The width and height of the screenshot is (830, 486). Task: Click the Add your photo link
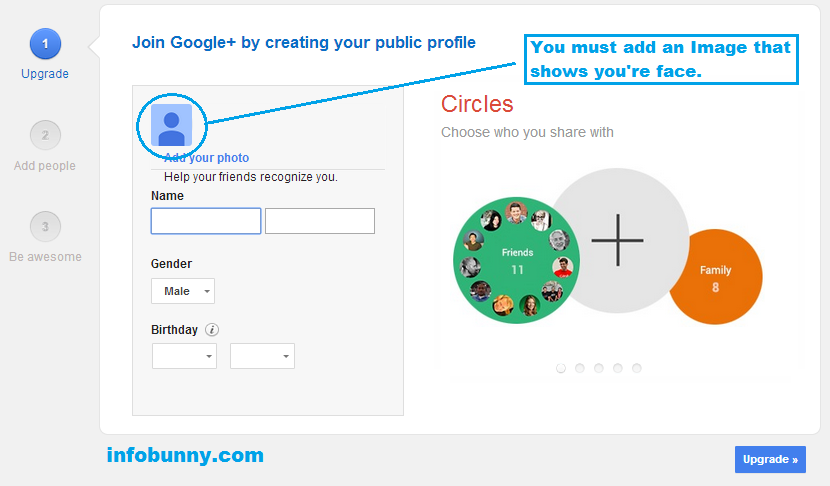tap(206, 158)
